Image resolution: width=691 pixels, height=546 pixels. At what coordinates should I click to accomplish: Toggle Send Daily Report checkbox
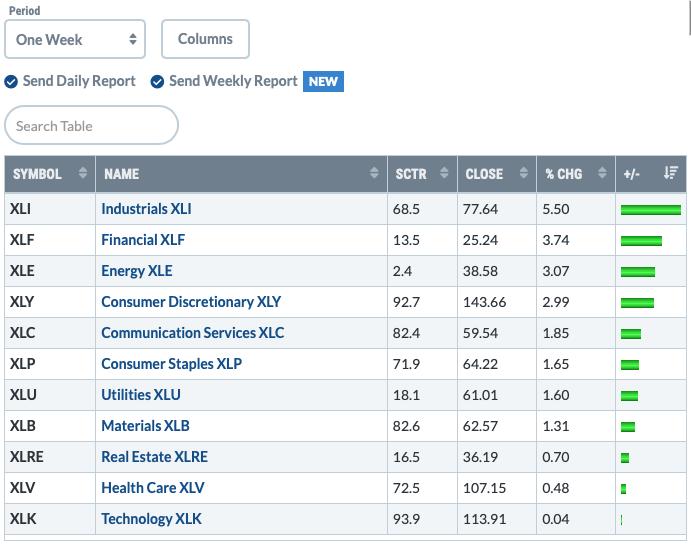click(x=11, y=82)
